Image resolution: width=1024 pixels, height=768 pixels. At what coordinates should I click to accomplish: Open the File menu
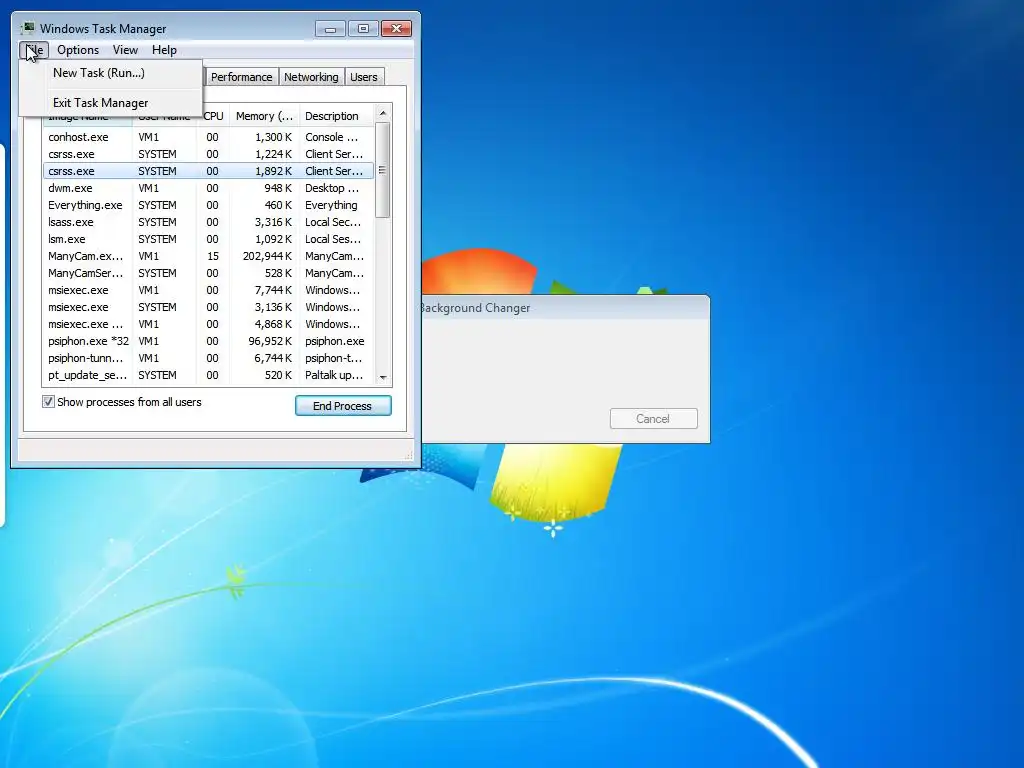33,50
